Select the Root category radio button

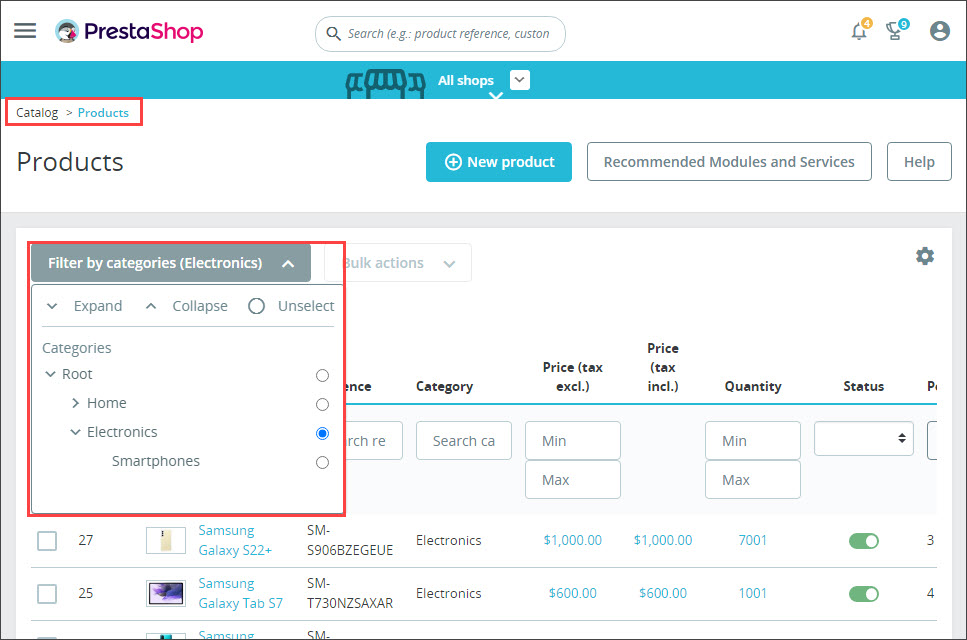coord(322,375)
